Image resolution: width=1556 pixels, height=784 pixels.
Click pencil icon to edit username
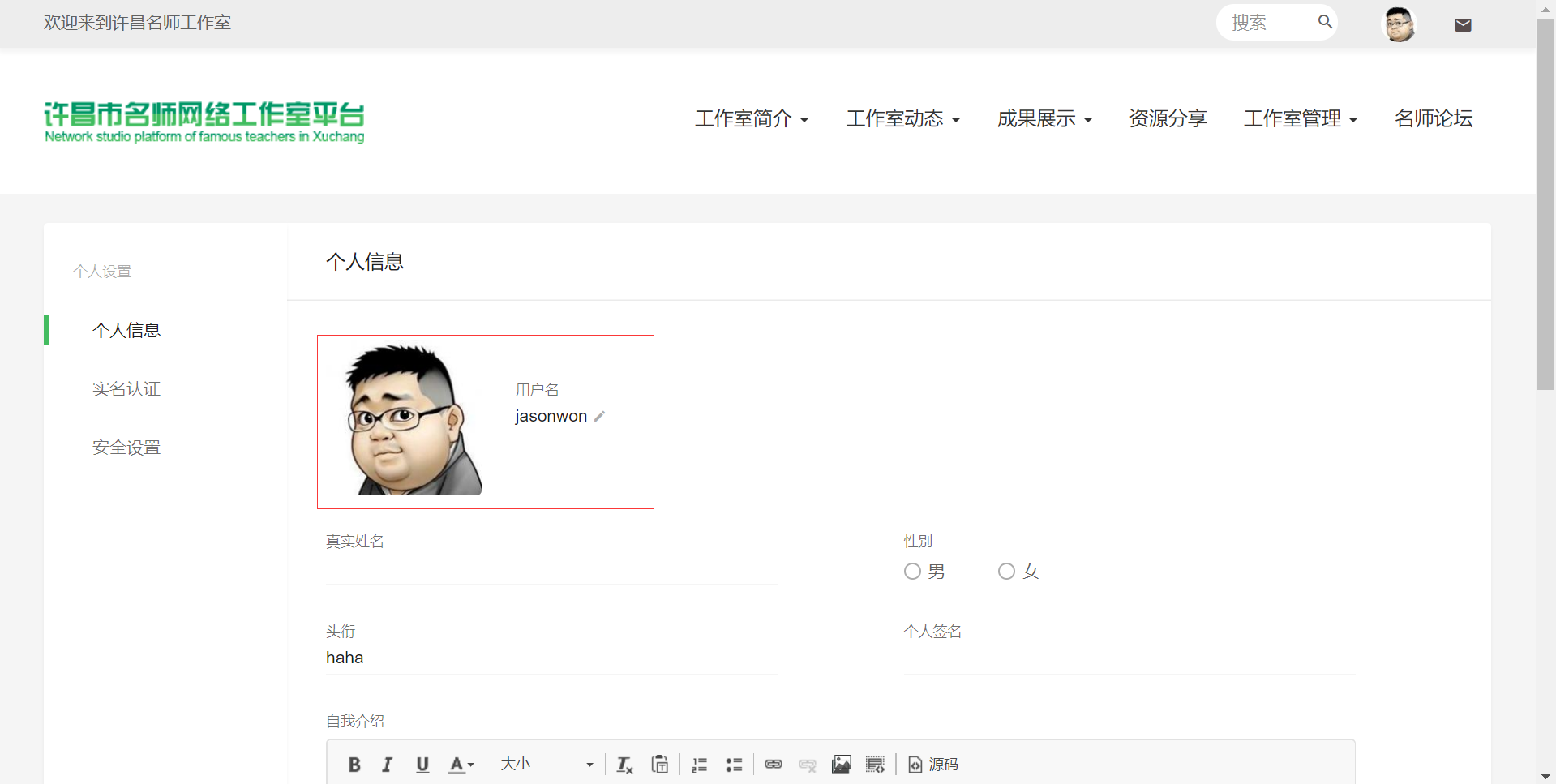[x=600, y=417]
